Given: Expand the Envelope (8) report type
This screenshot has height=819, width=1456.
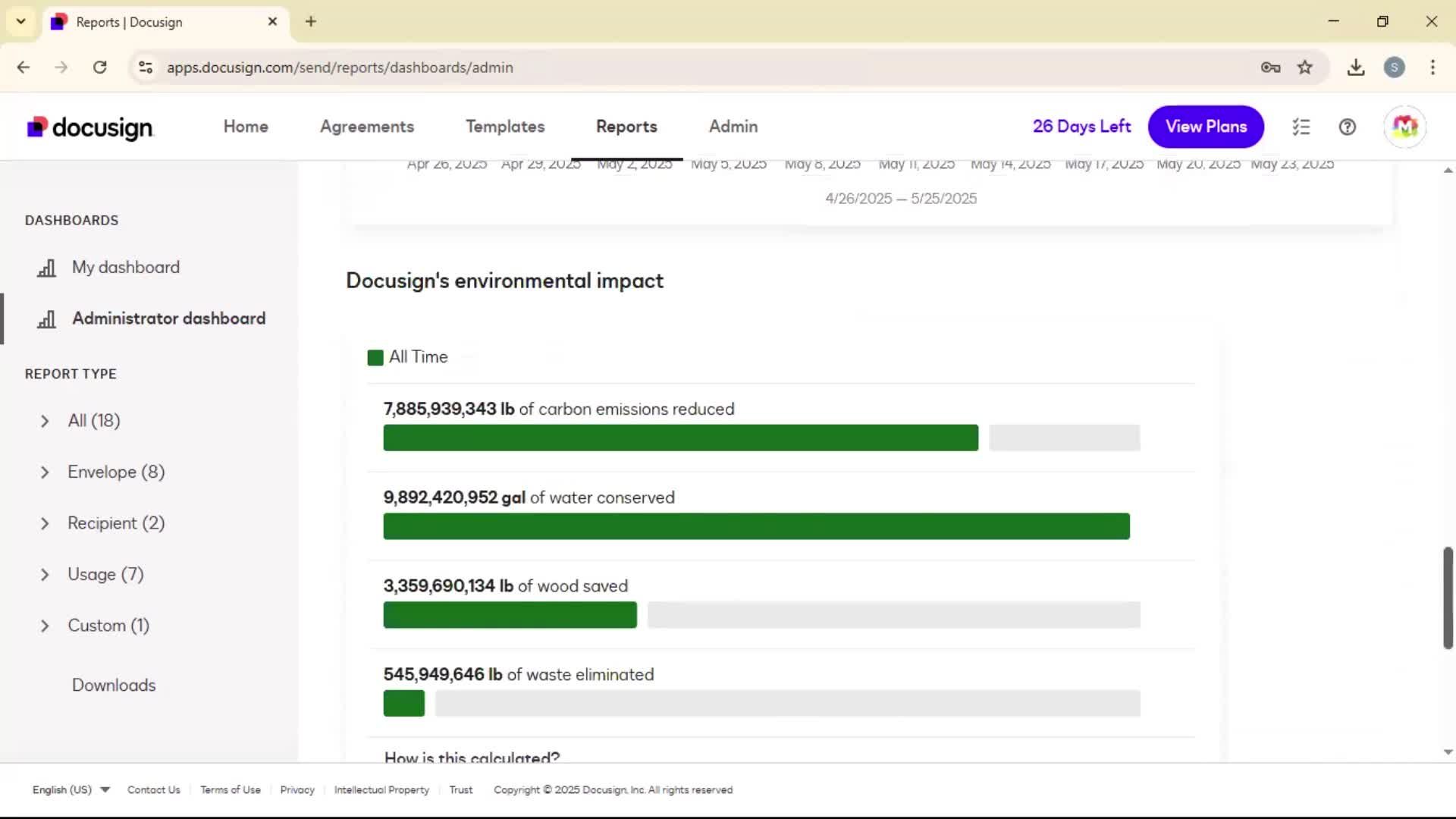Looking at the screenshot, I should click(45, 472).
